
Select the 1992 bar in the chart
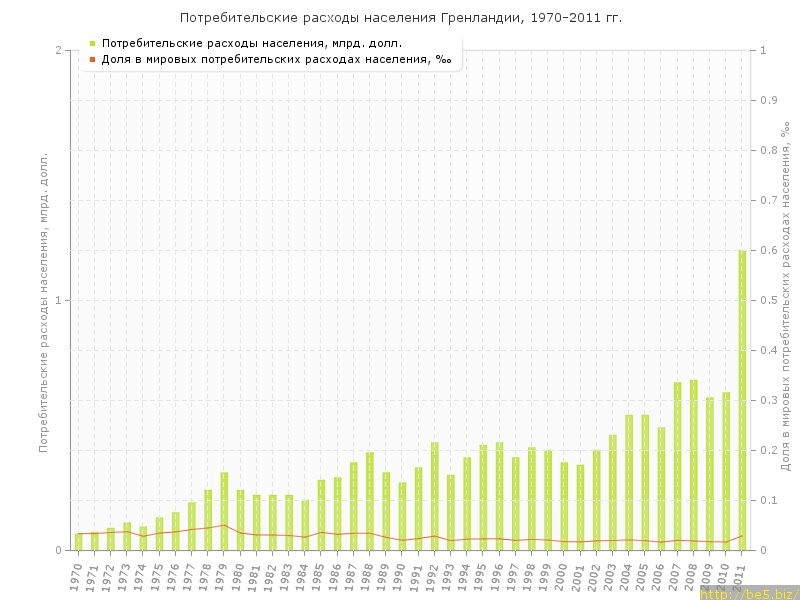tap(434, 496)
